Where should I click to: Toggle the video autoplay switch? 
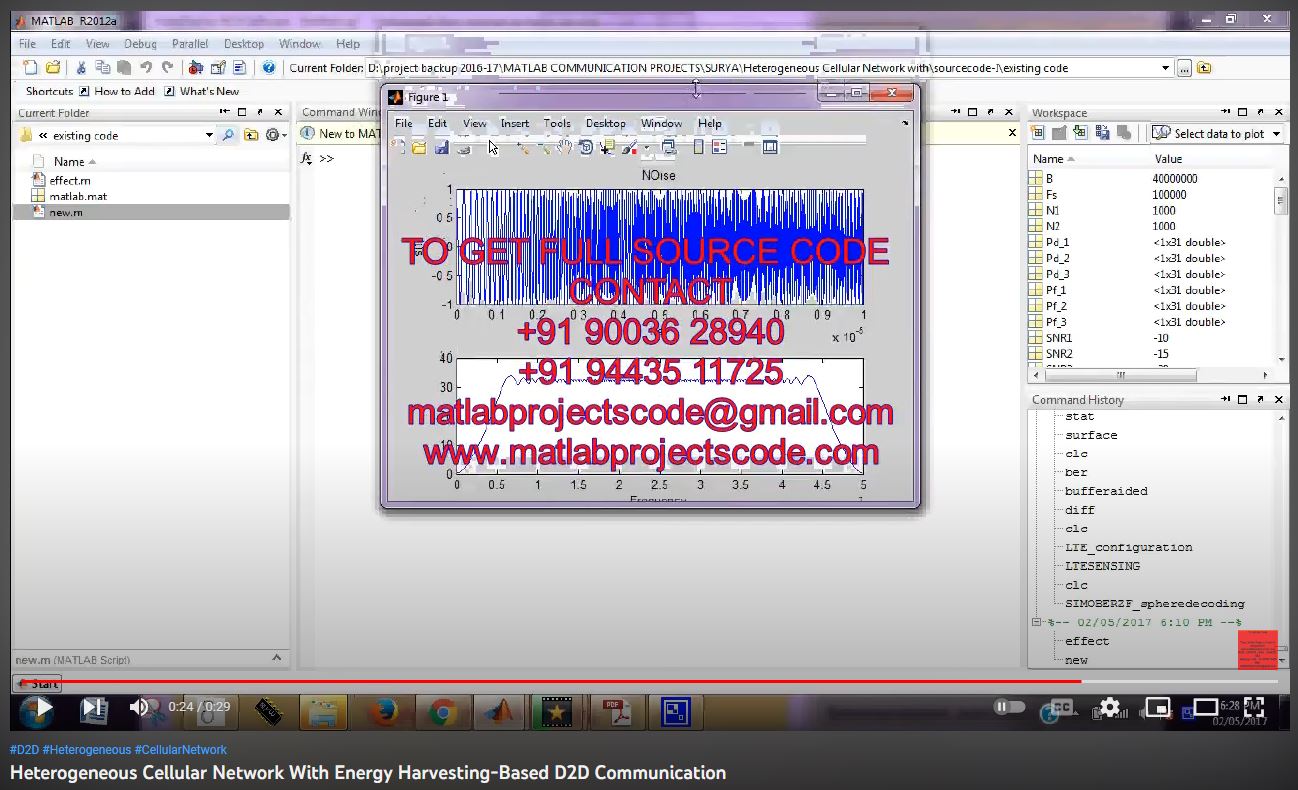pos(1010,707)
